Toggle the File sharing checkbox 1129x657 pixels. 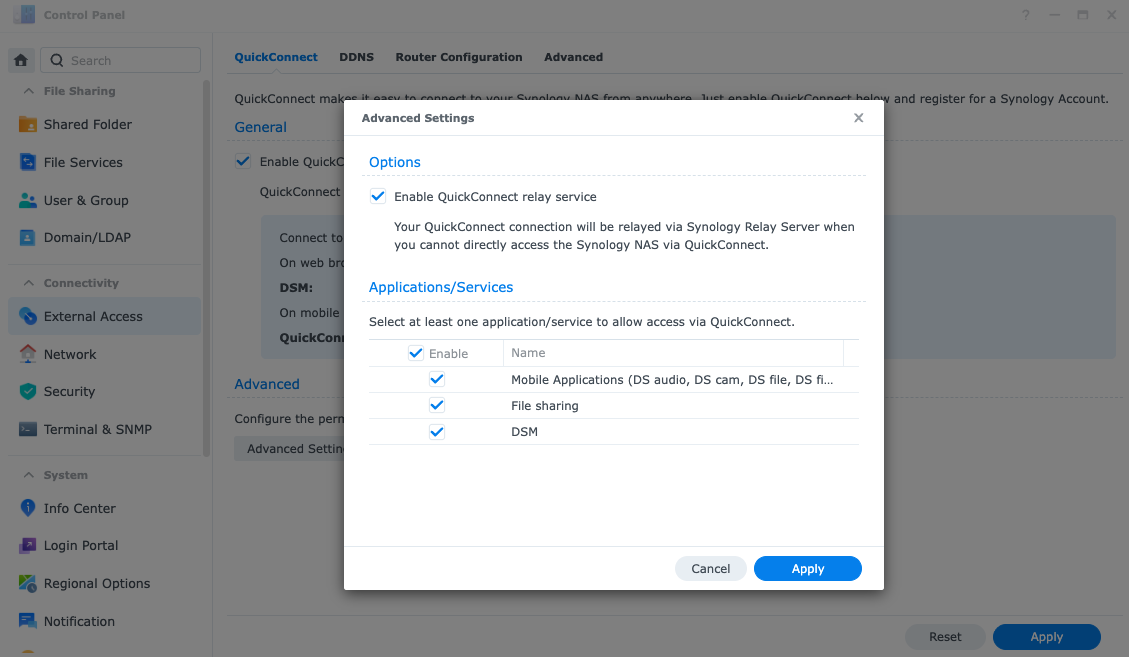coord(437,406)
